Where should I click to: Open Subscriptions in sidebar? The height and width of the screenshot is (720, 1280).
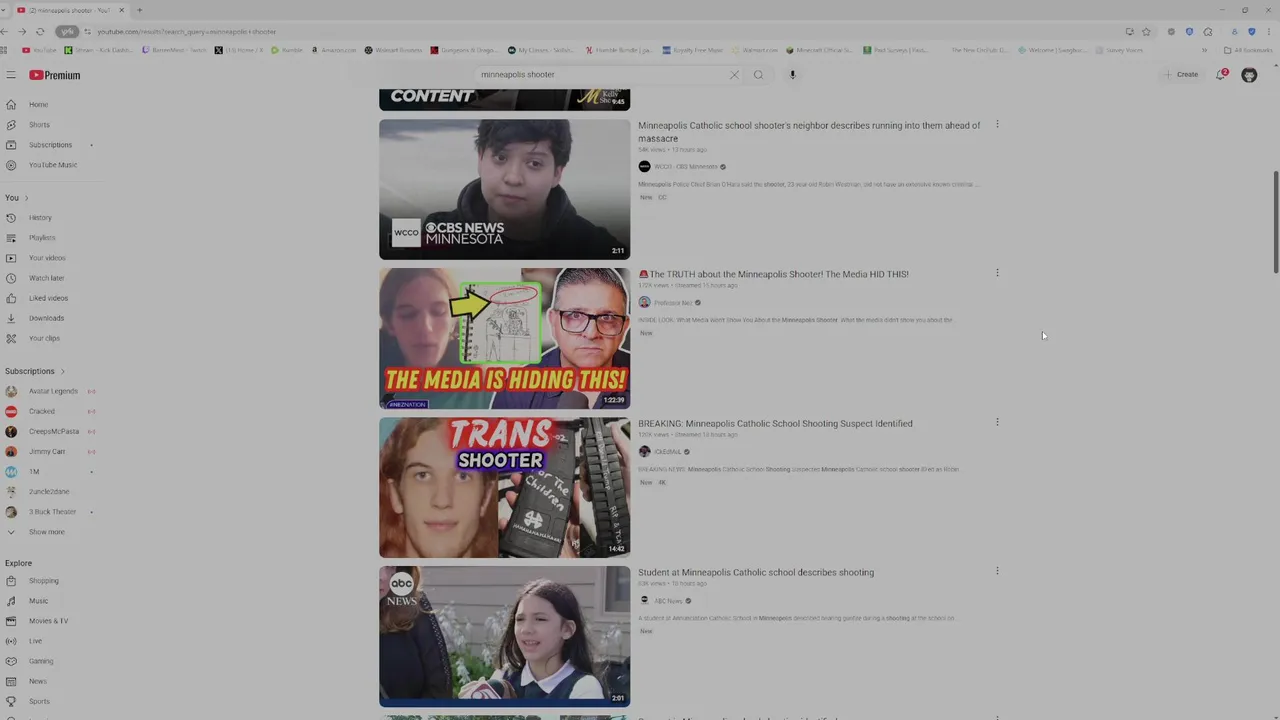[48, 145]
